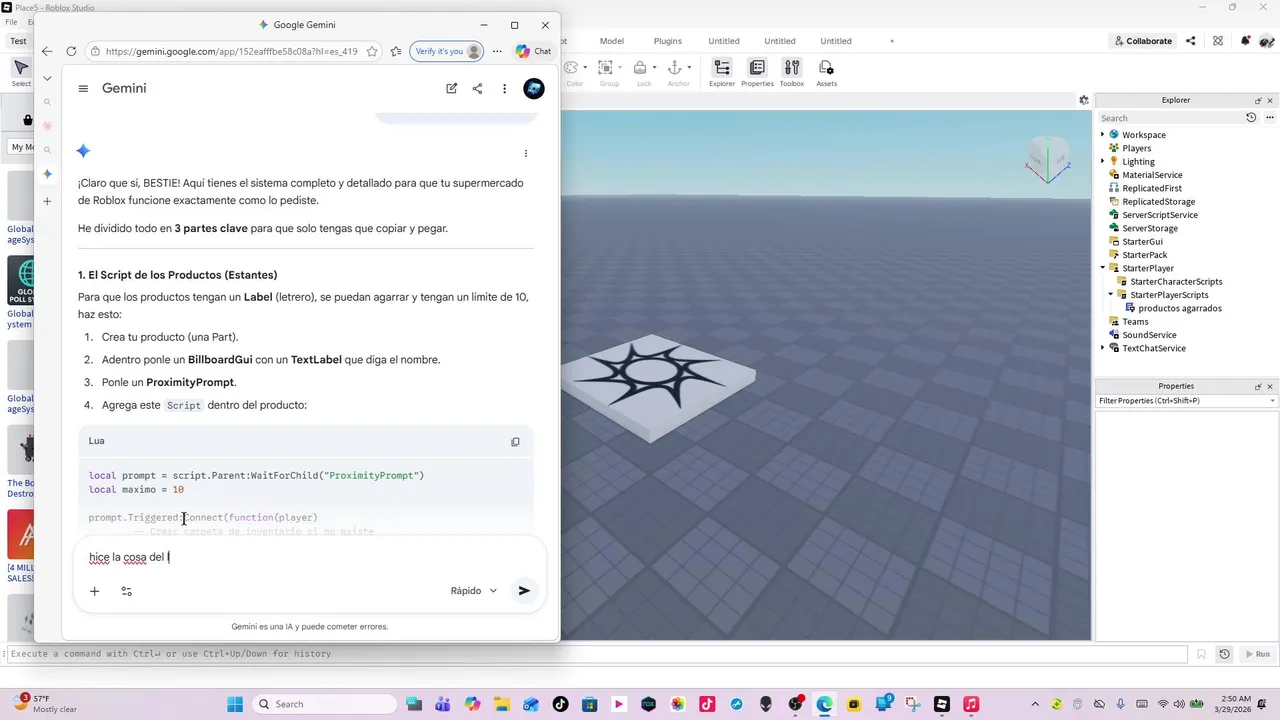Click the Anchor tool
The width and height of the screenshot is (1280, 720).
point(674,73)
